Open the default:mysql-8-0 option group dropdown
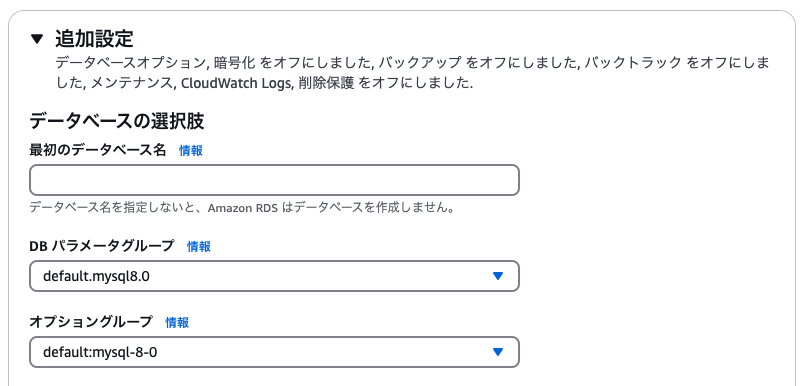809x386 pixels. [274, 352]
